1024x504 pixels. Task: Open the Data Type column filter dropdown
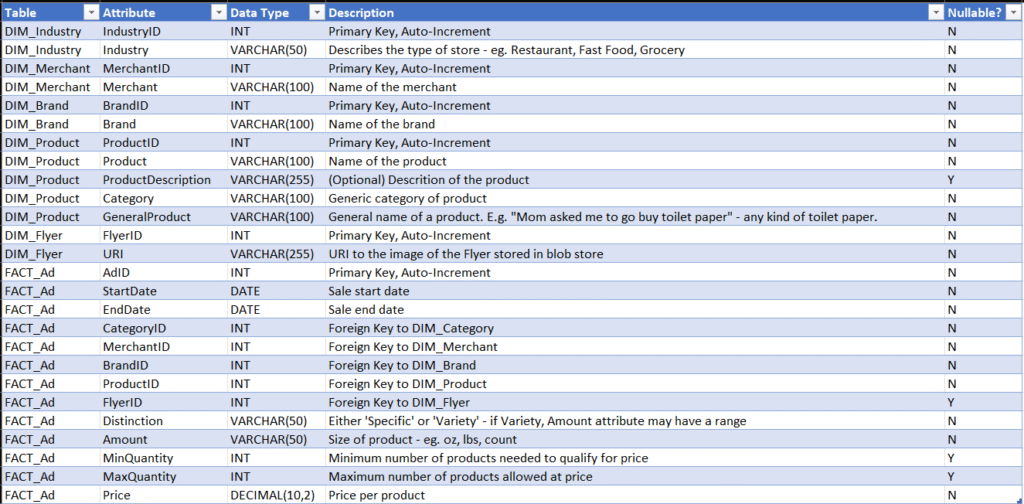[x=316, y=13]
